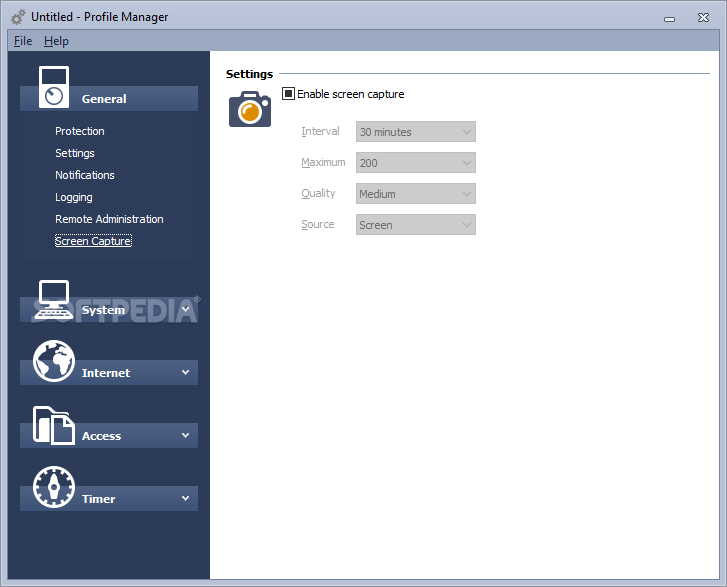Screen dimensions: 727x587
Task: Select the Access section header label
Action: tap(102, 436)
